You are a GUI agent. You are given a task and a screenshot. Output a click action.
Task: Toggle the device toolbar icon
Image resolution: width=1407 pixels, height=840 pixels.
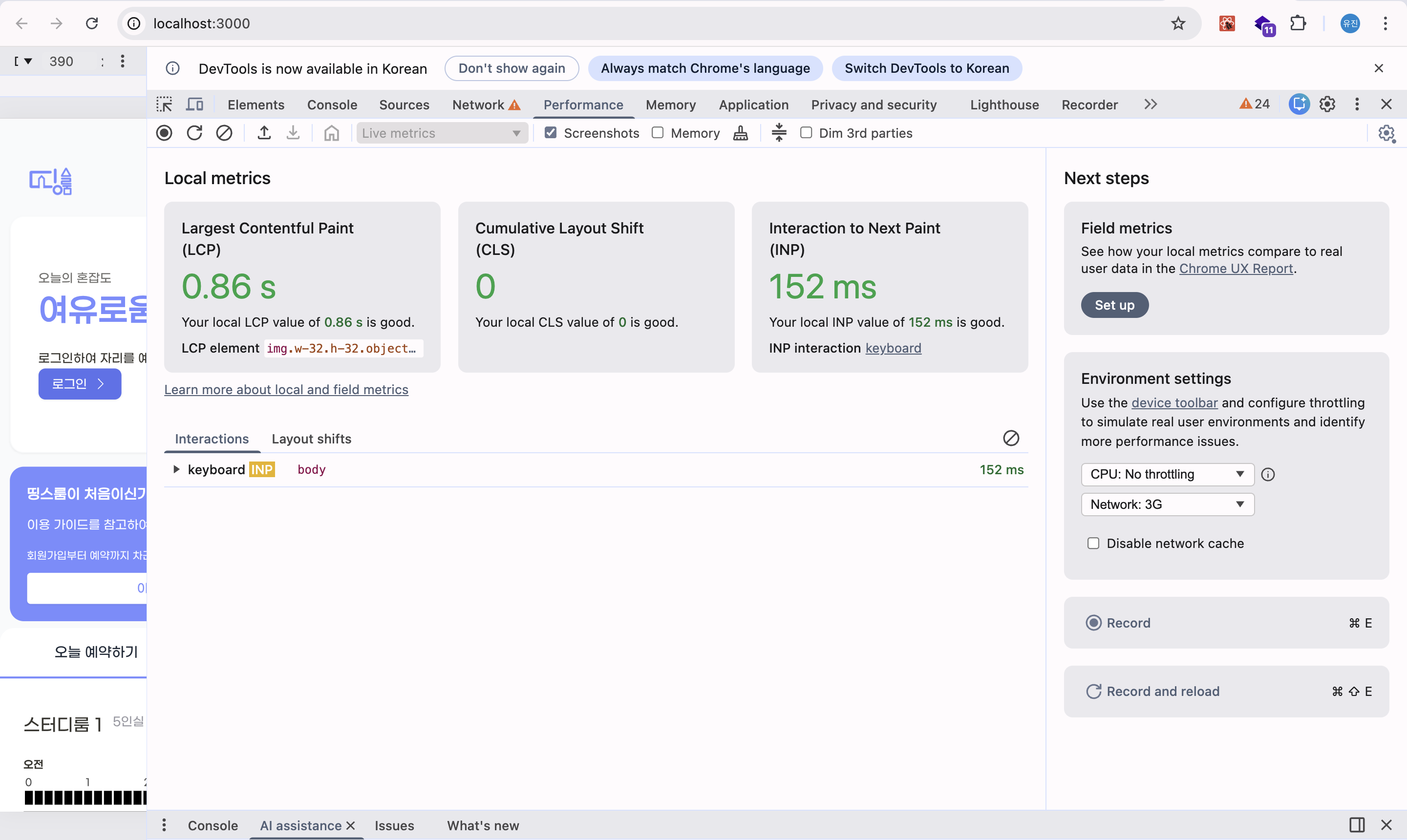(195, 105)
